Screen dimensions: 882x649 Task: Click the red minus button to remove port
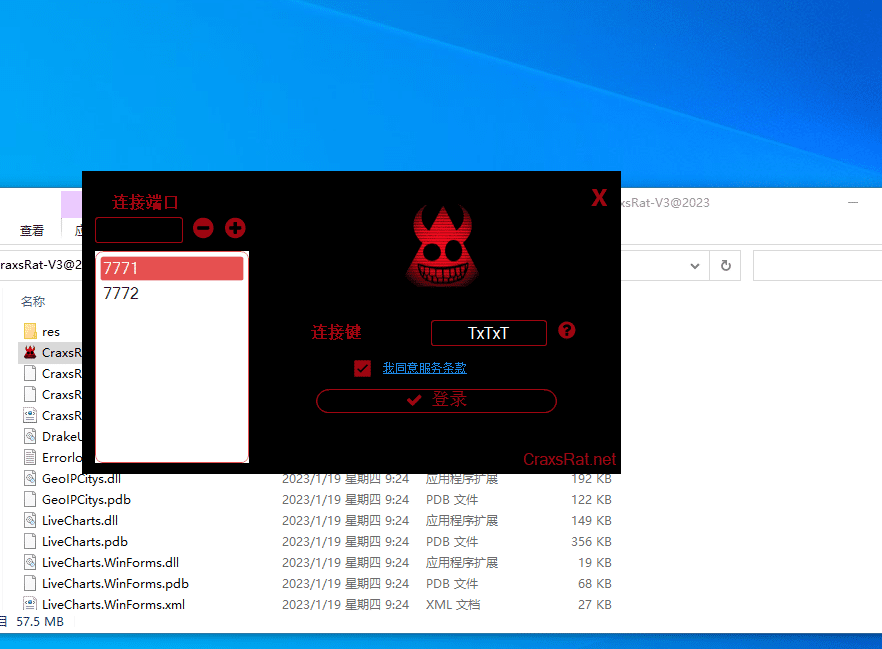pos(203,228)
